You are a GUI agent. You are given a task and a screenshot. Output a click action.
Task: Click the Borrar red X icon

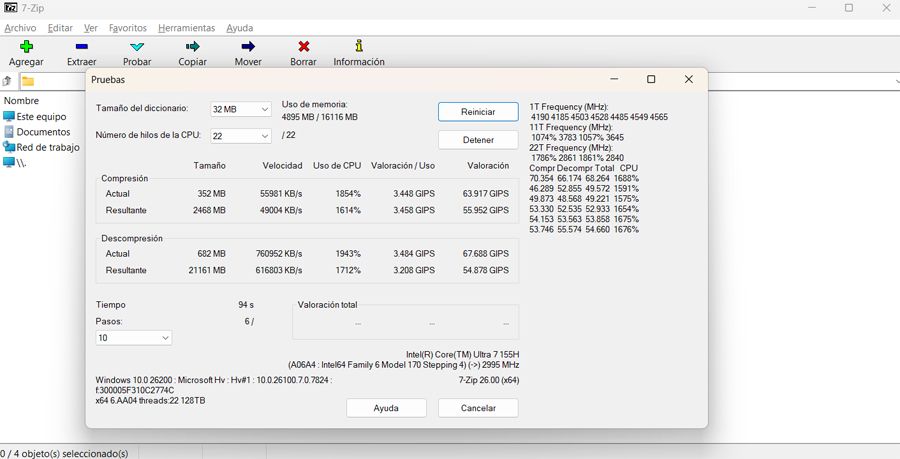click(304, 46)
